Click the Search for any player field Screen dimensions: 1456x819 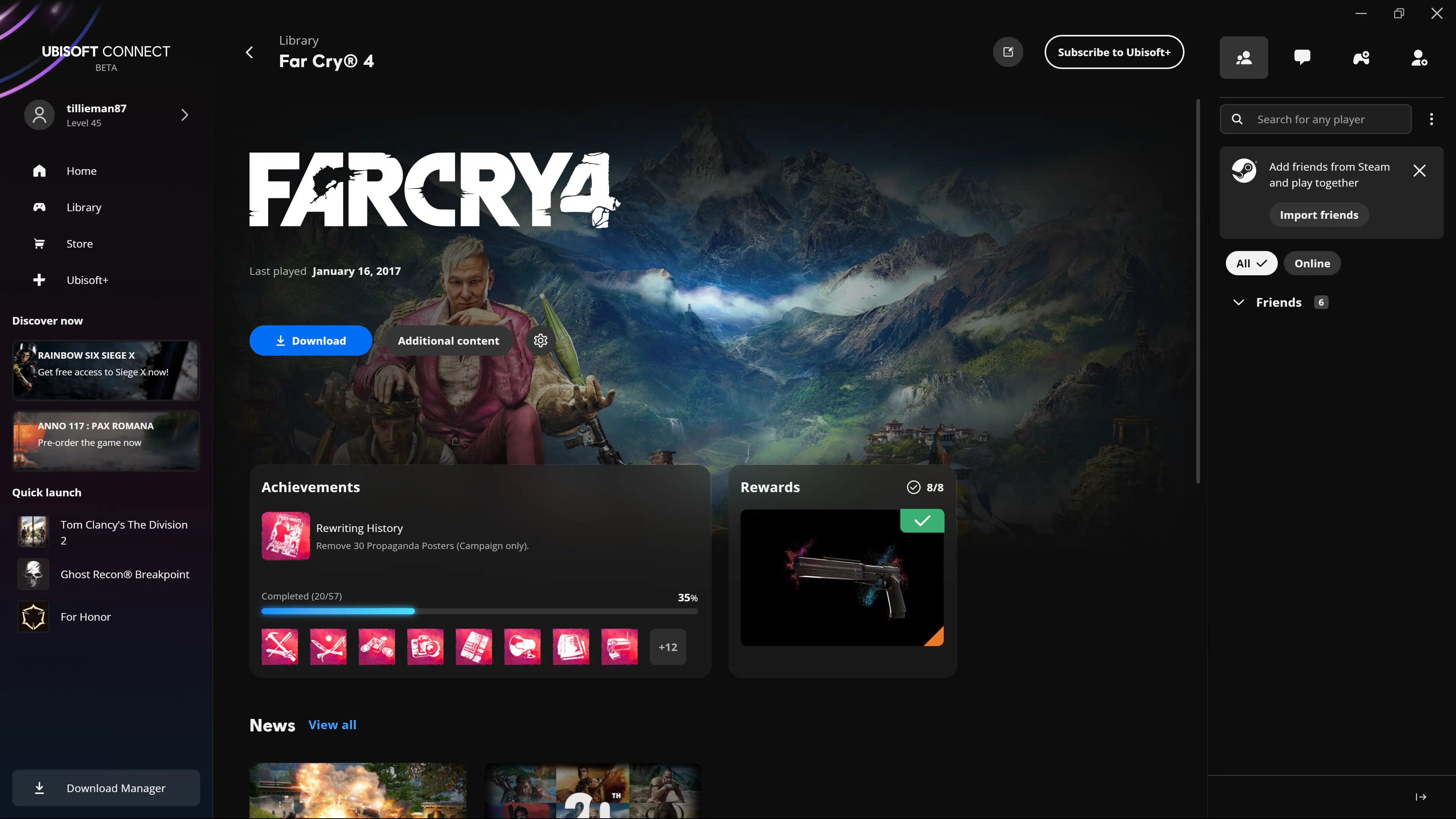(1315, 119)
